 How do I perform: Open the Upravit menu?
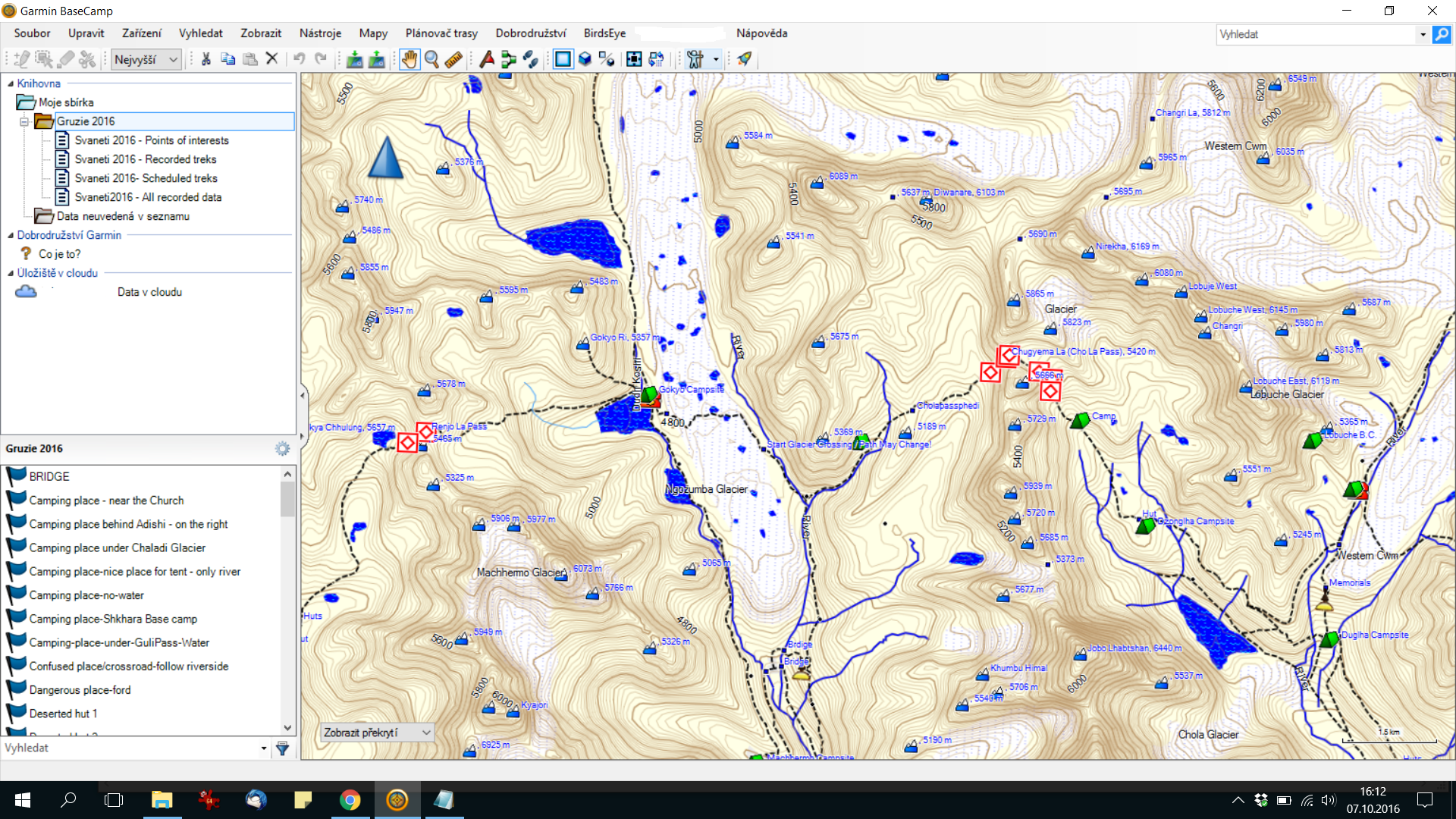pos(86,33)
